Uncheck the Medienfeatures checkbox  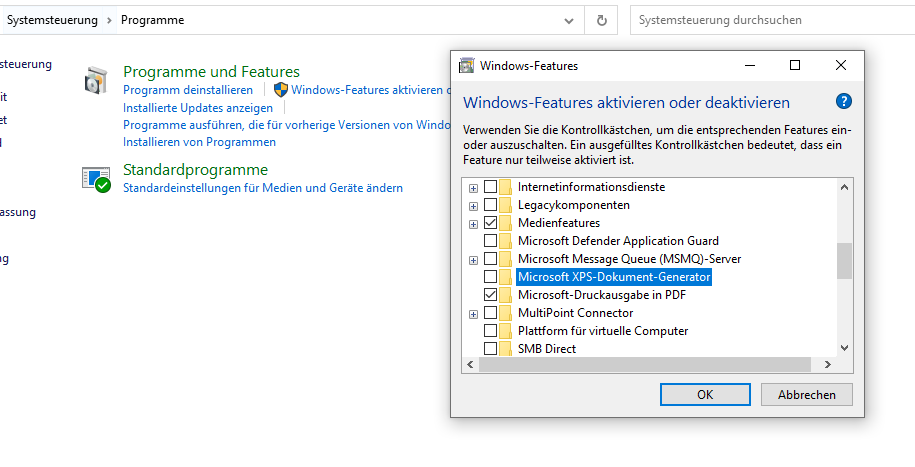pos(490,223)
